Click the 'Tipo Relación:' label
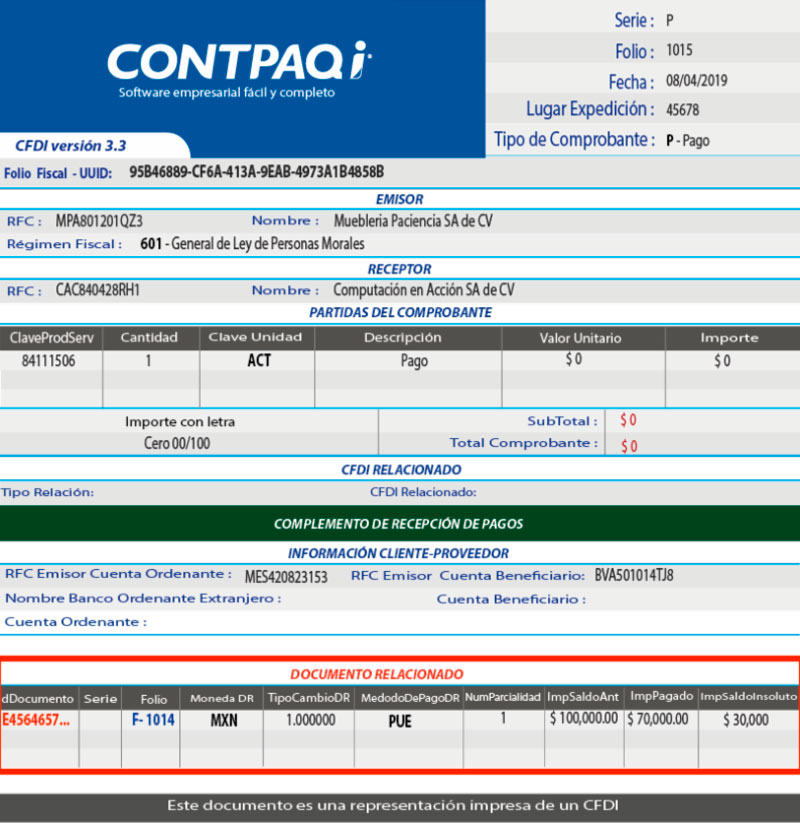Viewport: 800px width, 823px height. (47, 492)
